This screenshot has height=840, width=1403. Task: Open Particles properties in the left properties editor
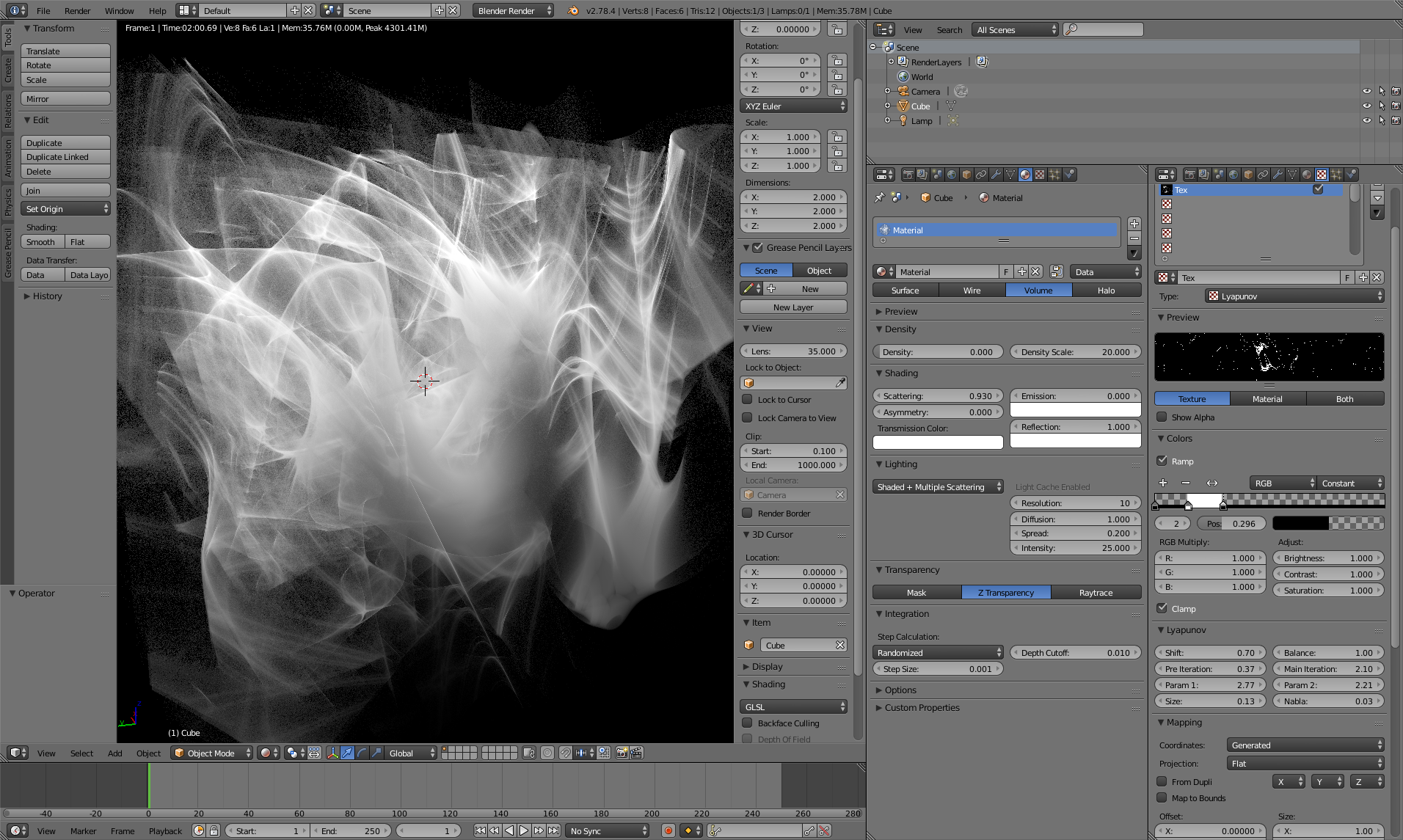[x=1054, y=175]
